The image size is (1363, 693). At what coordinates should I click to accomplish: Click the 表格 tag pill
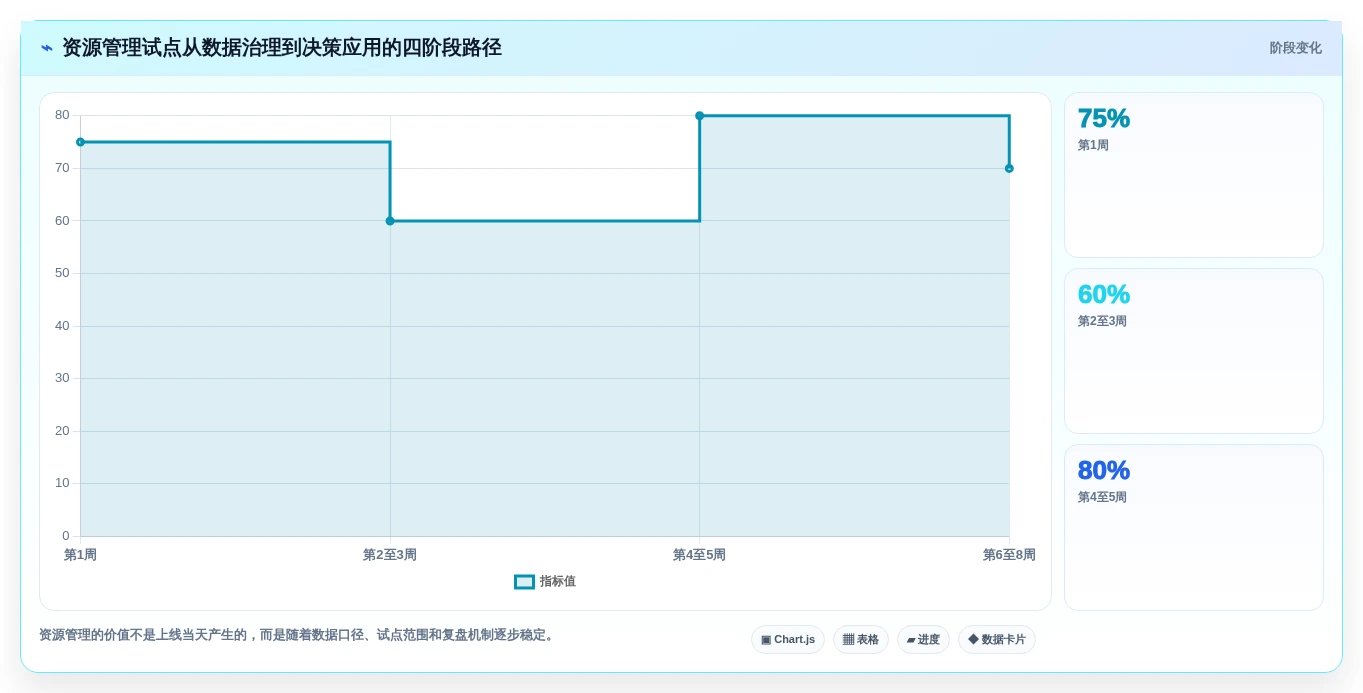pyautogui.click(x=861, y=640)
